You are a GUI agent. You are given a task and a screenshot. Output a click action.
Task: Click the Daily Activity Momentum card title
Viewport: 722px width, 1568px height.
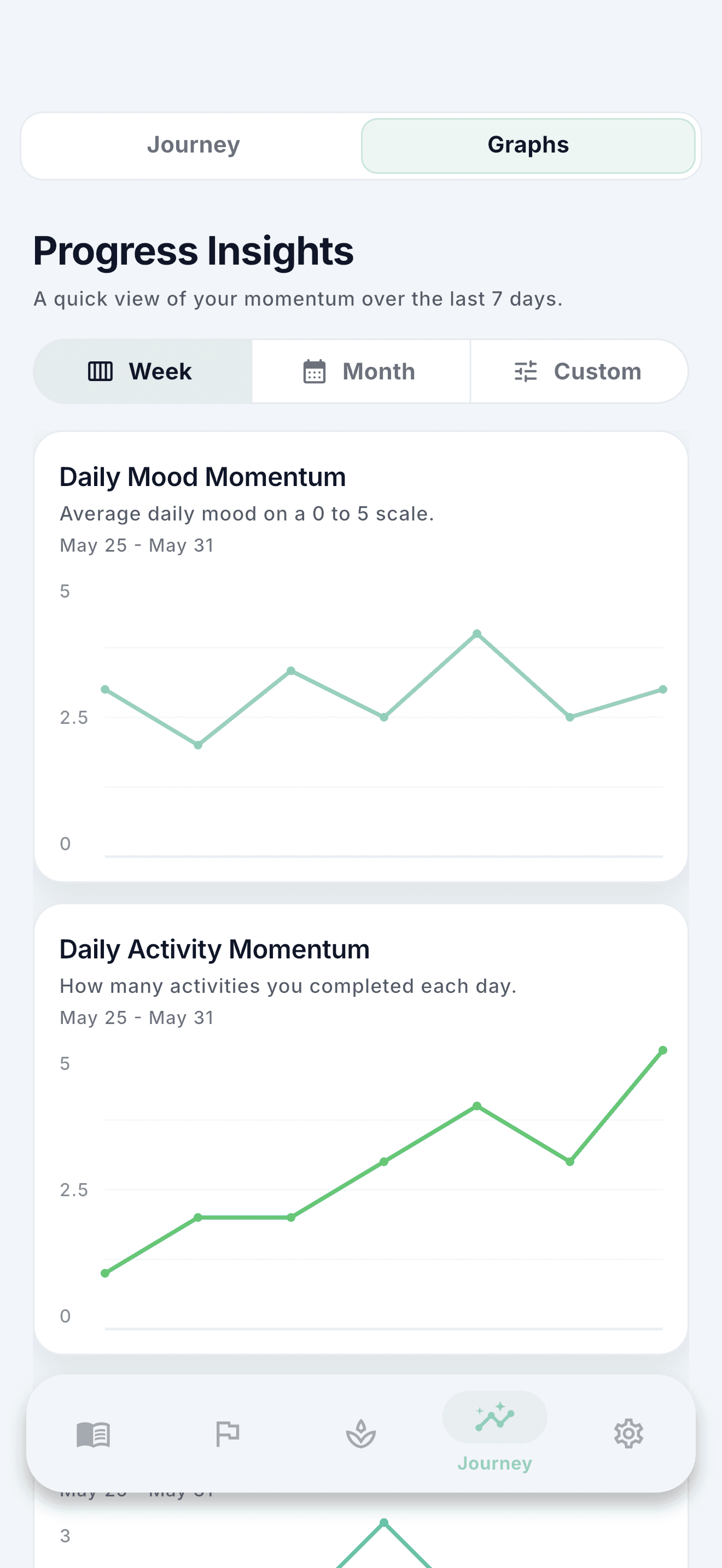coord(214,949)
